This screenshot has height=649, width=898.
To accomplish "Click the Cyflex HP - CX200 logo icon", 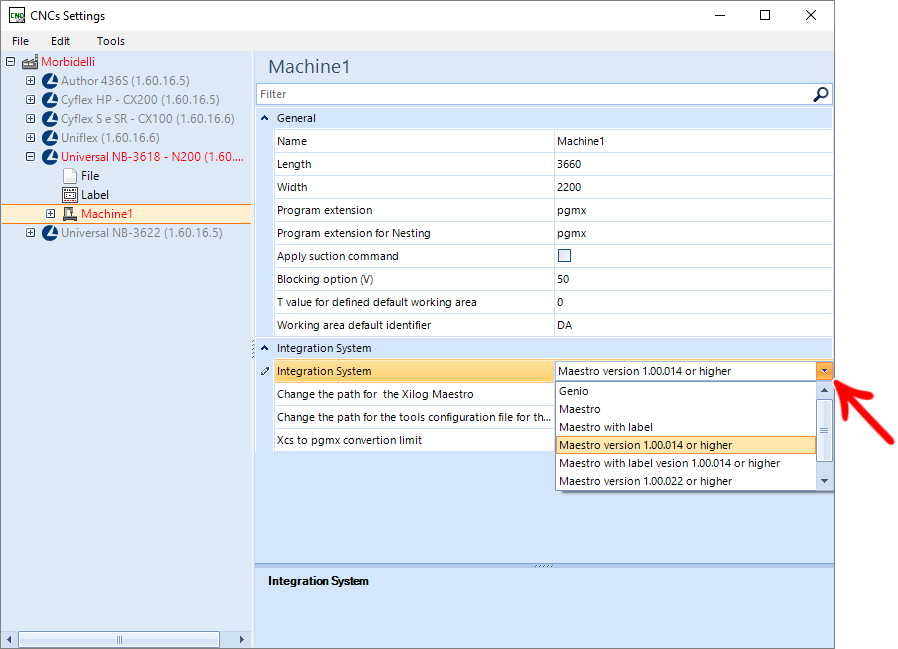I will coord(50,100).
